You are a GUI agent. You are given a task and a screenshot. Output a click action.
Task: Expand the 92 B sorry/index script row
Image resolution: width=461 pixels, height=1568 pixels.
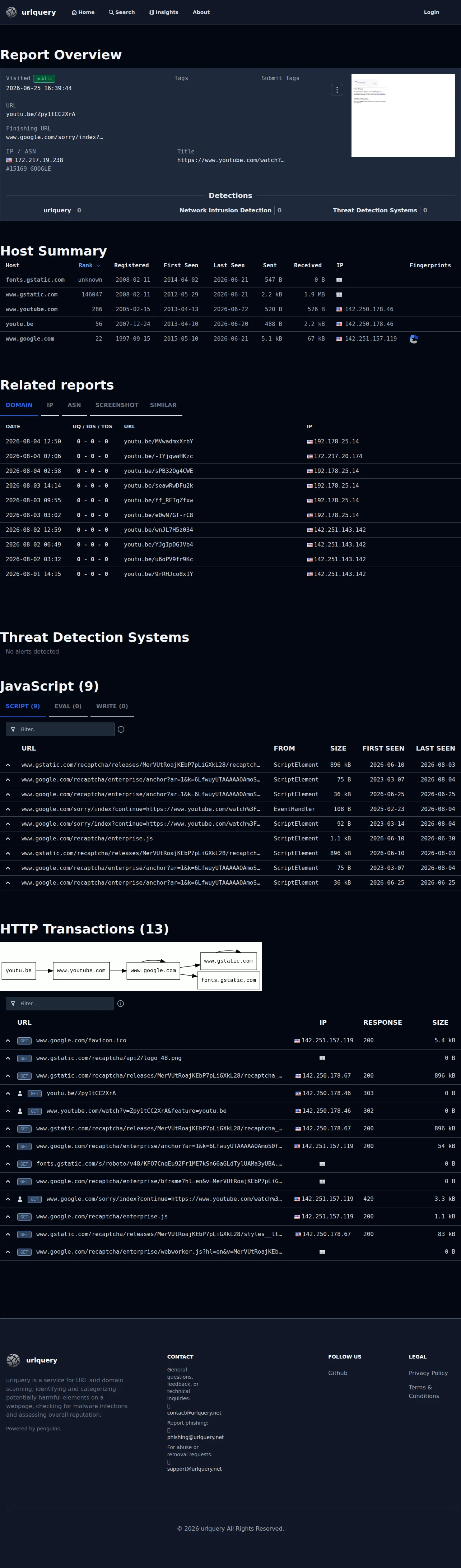coord(8,824)
